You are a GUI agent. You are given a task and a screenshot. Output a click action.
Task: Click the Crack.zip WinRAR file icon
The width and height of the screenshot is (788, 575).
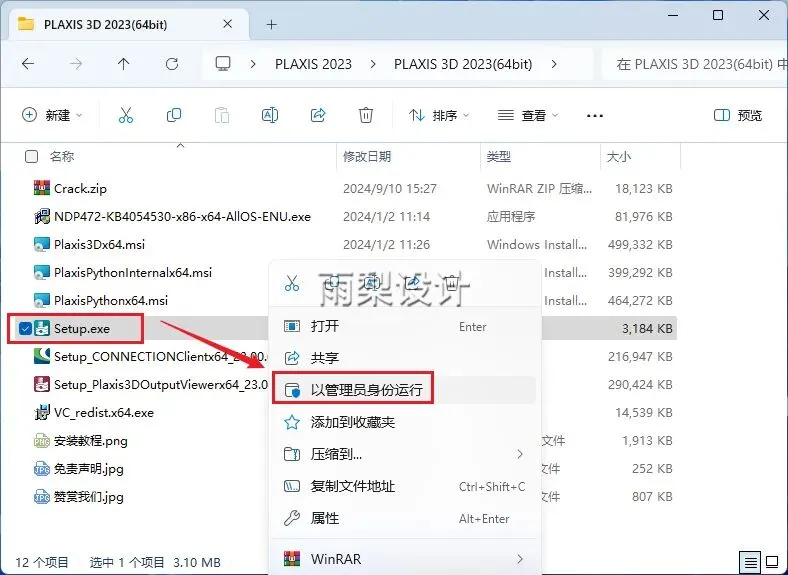point(42,188)
